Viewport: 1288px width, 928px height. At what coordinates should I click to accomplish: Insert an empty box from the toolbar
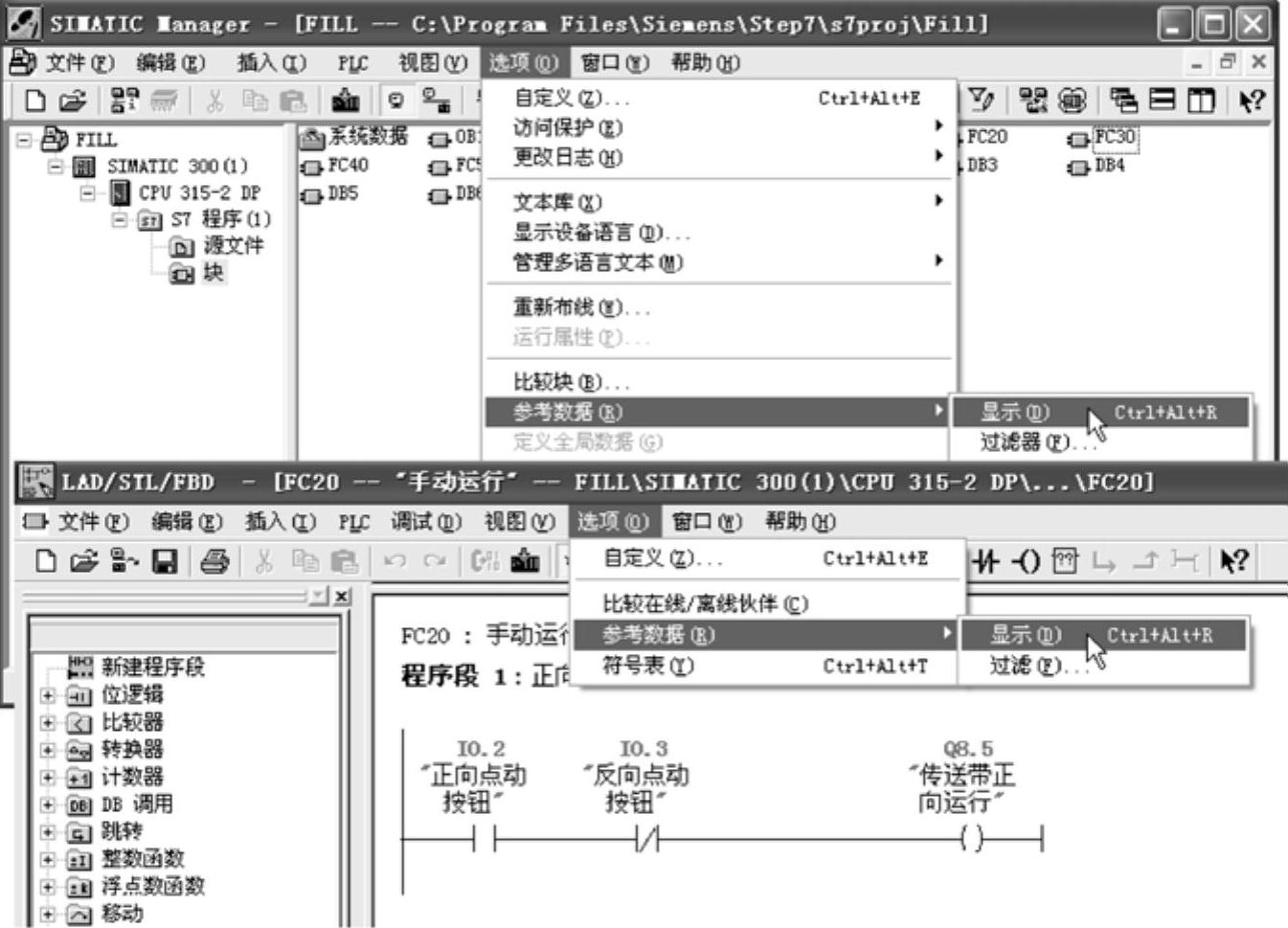[1065, 560]
